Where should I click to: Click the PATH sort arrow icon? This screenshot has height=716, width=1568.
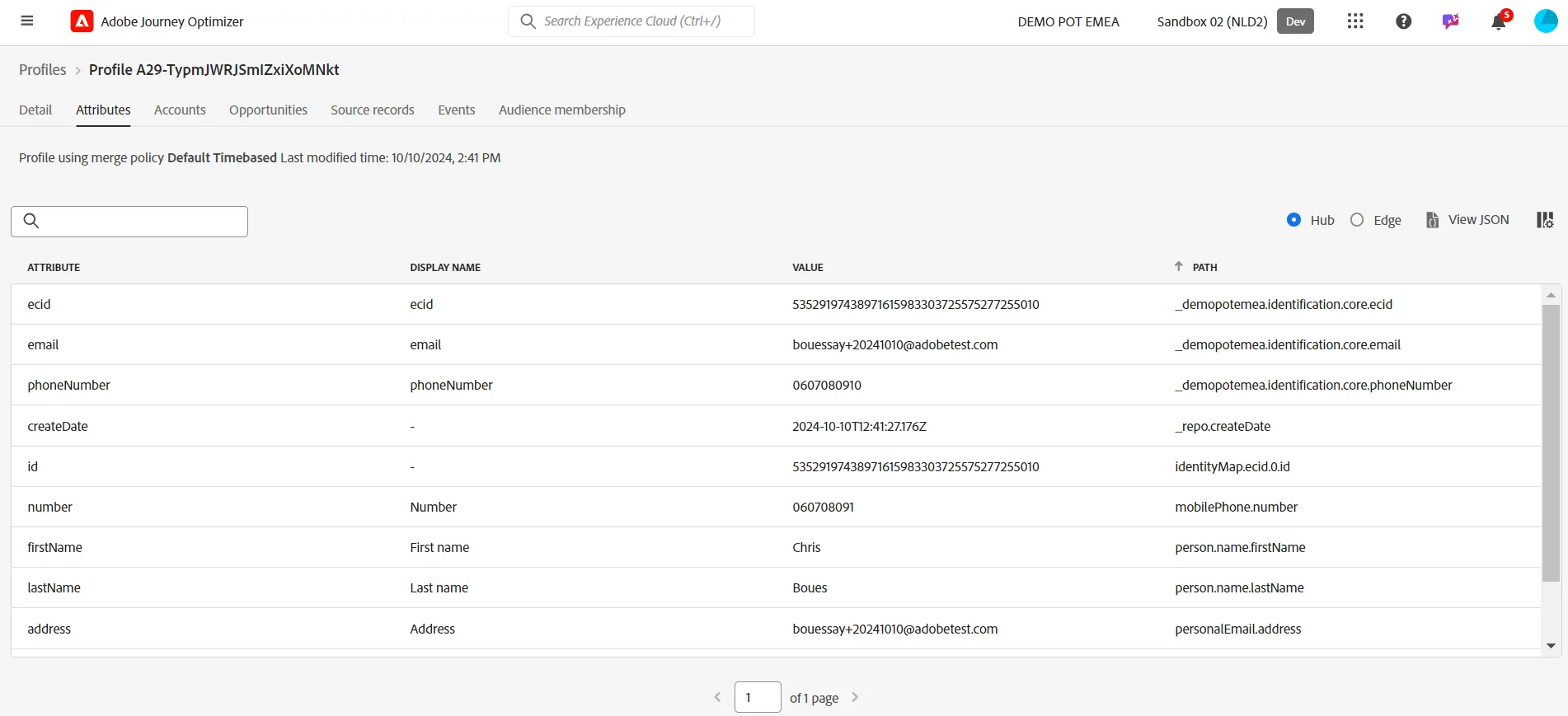(1179, 267)
